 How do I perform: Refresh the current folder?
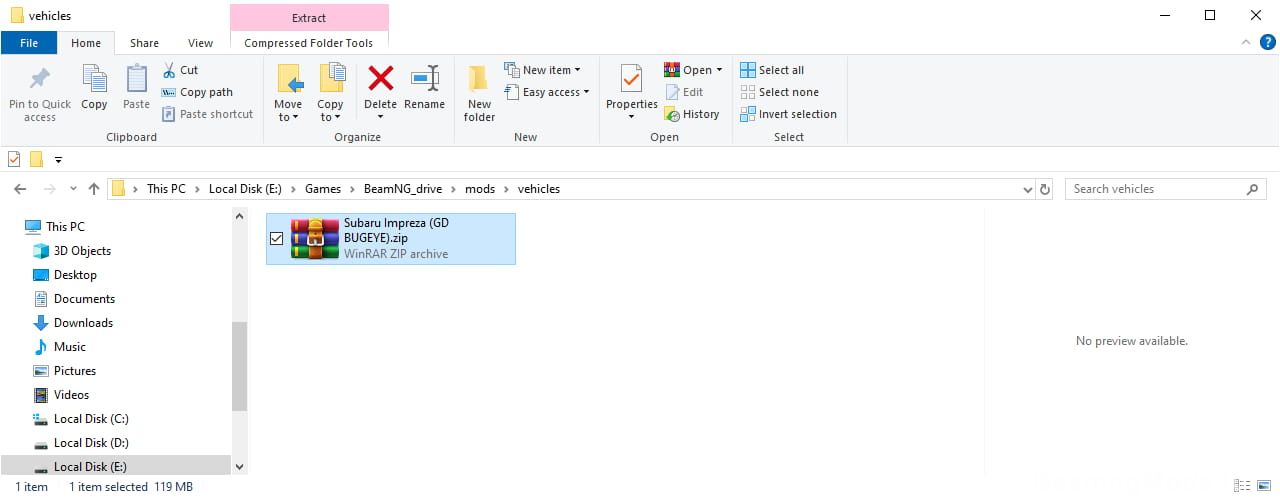(1046, 189)
